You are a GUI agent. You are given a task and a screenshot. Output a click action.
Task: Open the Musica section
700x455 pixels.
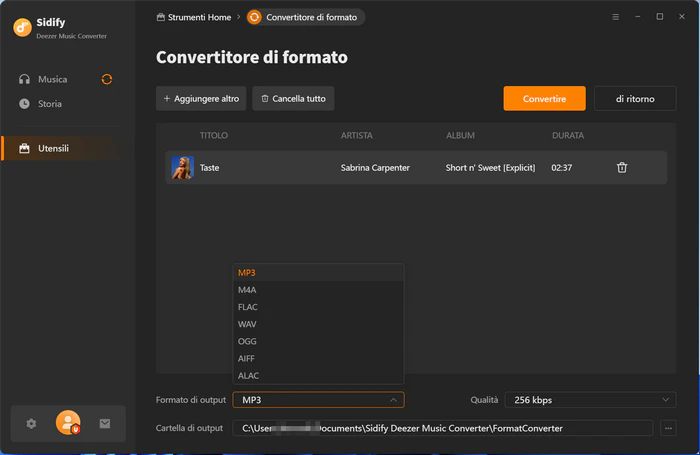(52, 79)
